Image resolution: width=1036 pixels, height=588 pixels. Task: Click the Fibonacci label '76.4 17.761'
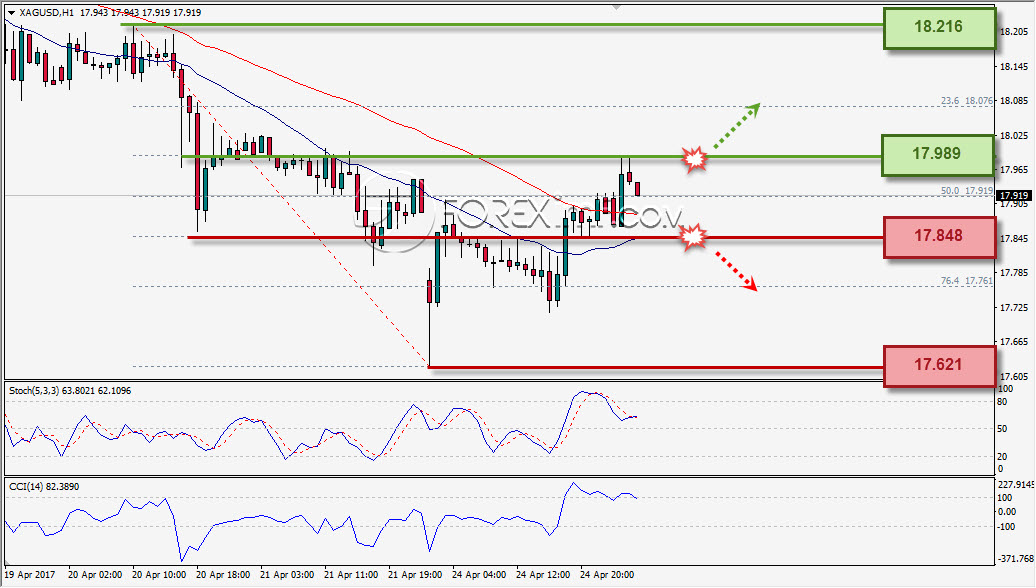click(967, 281)
